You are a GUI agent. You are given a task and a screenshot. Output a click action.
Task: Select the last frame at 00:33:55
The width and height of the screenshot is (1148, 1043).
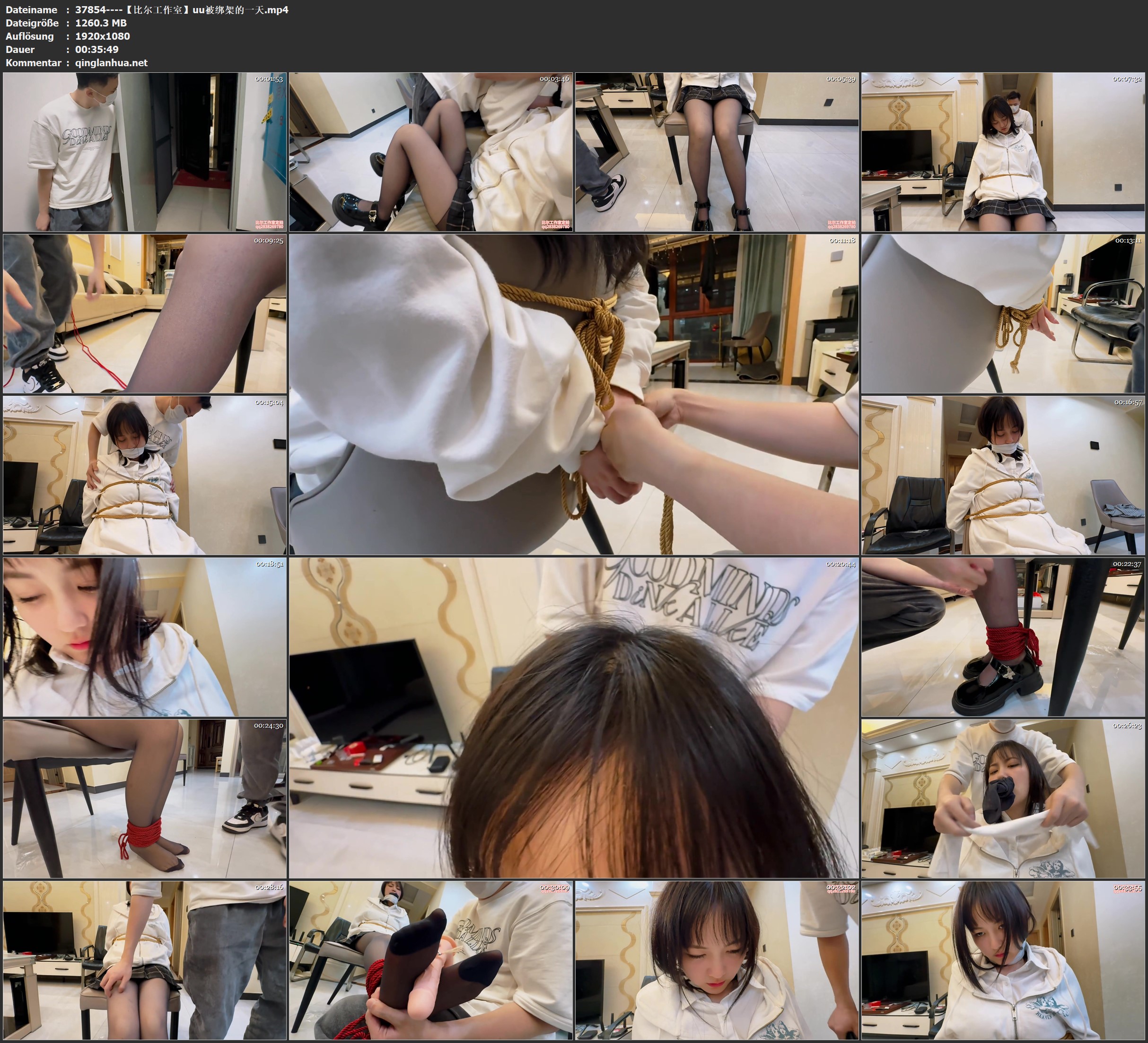(x=1003, y=960)
